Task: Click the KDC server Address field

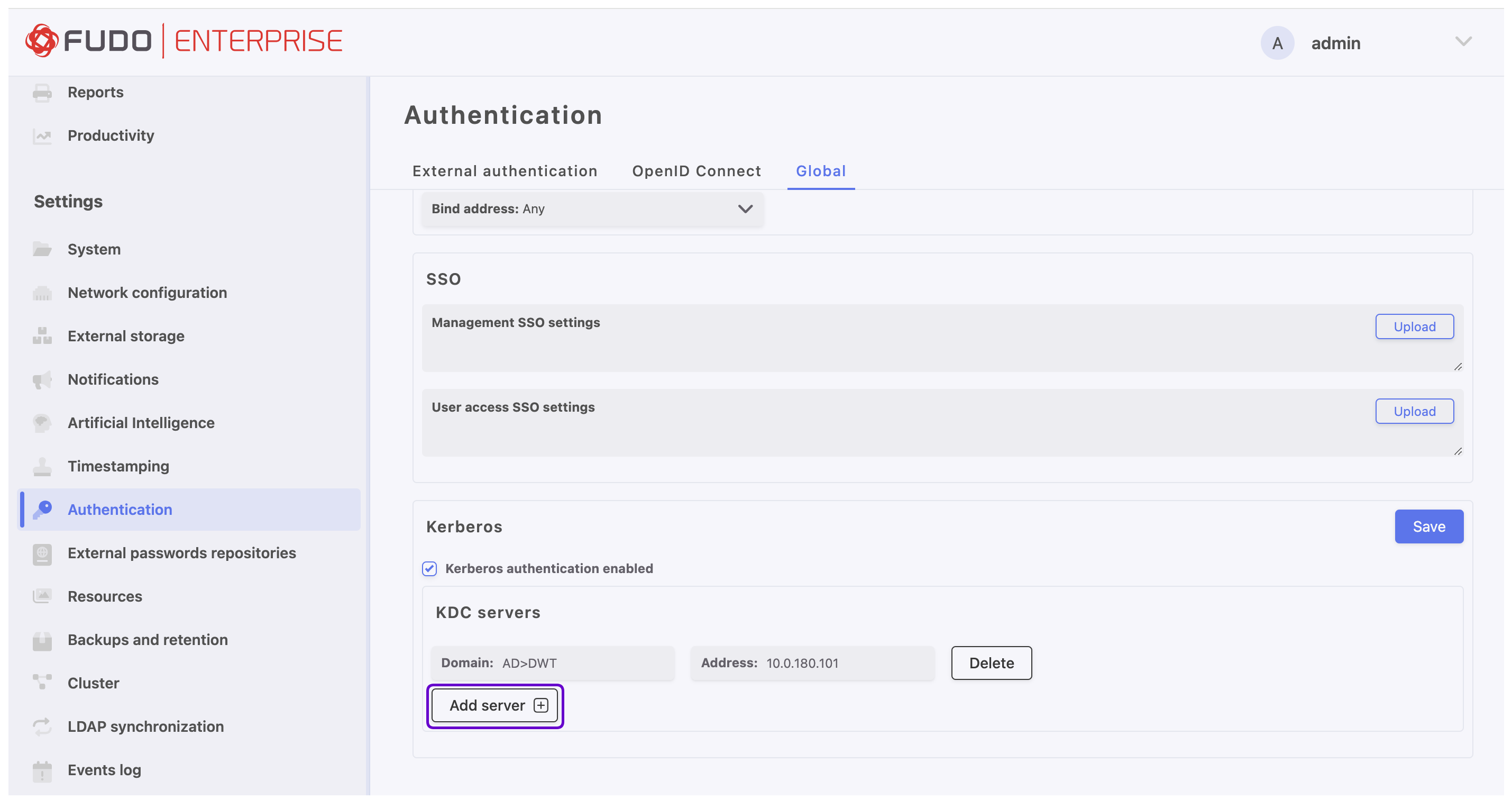Action: (812, 663)
